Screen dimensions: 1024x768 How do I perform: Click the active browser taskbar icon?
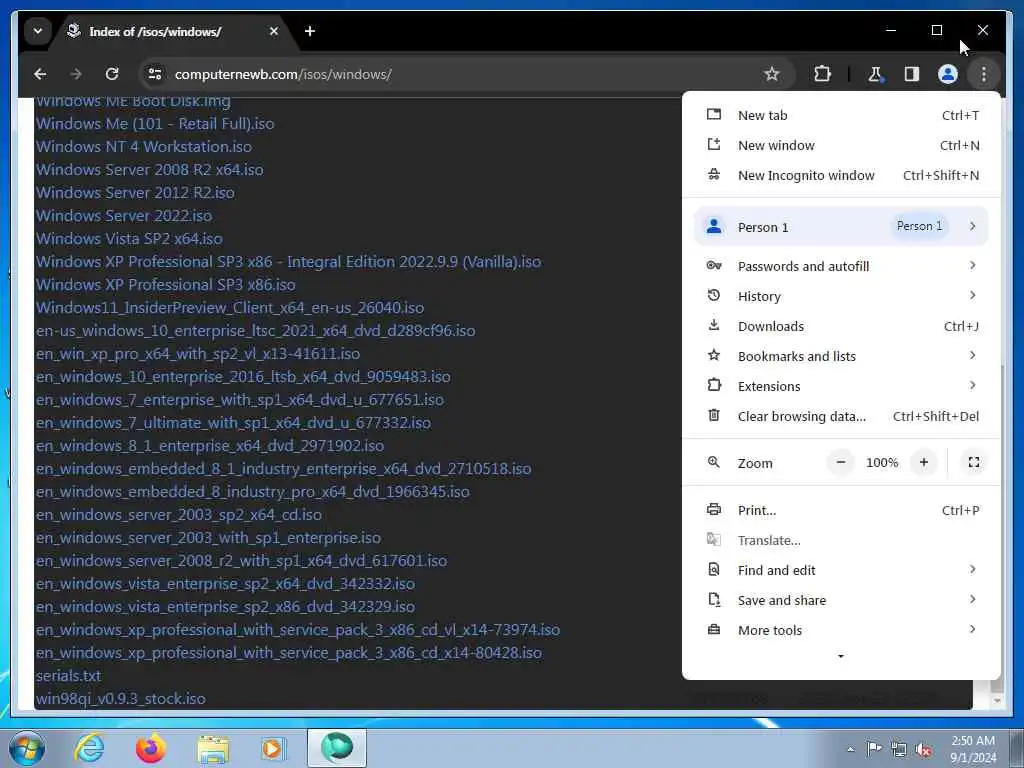(x=337, y=748)
